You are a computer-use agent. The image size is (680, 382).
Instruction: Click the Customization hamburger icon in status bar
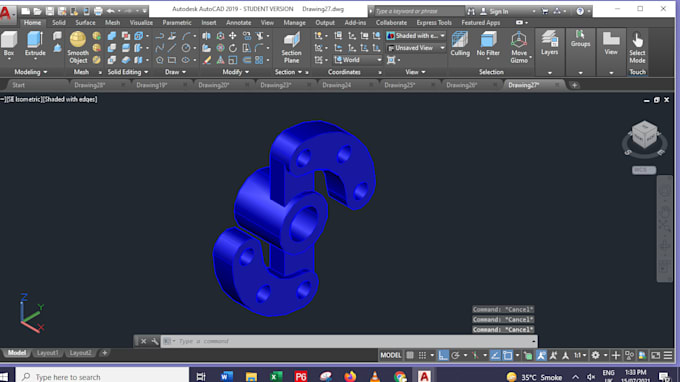tap(668, 356)
